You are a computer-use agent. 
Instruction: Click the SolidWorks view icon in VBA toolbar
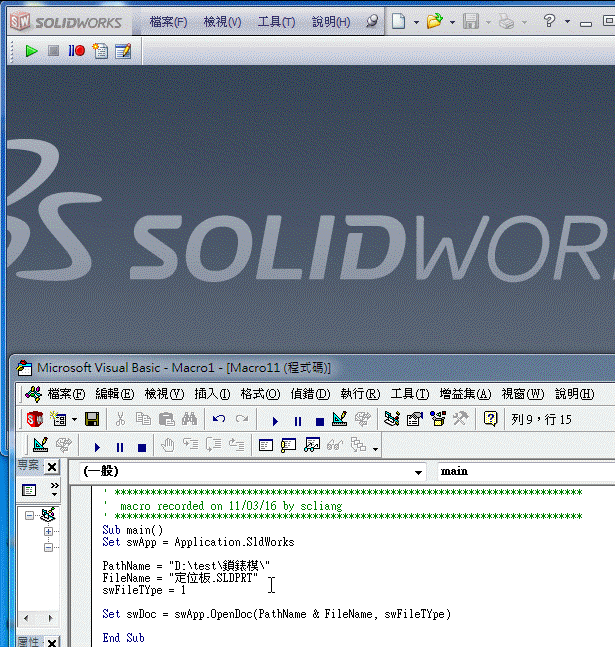35,420
